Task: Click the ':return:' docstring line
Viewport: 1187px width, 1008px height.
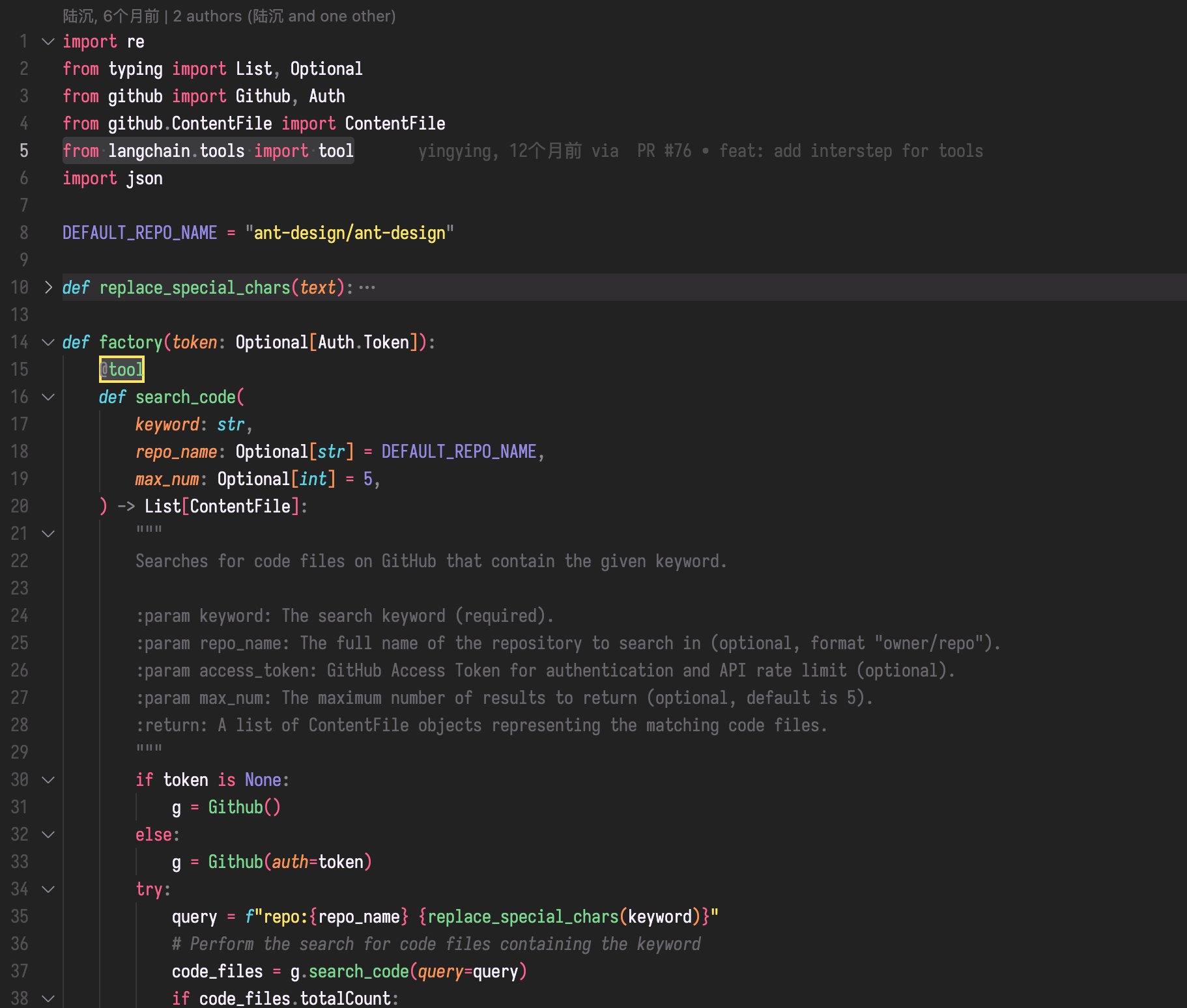Action: tap(481, 725)
